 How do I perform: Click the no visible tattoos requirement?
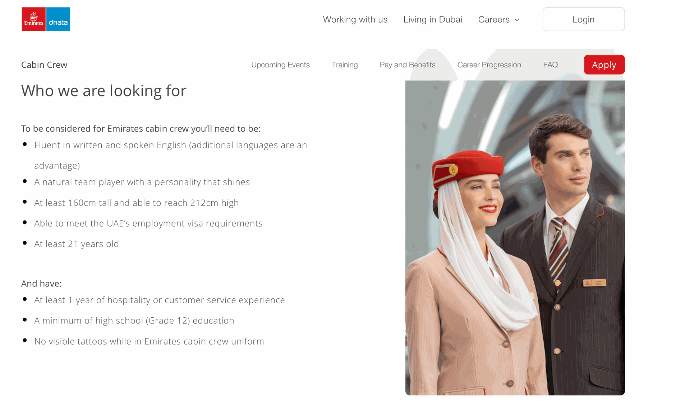(x=149, y=341)
